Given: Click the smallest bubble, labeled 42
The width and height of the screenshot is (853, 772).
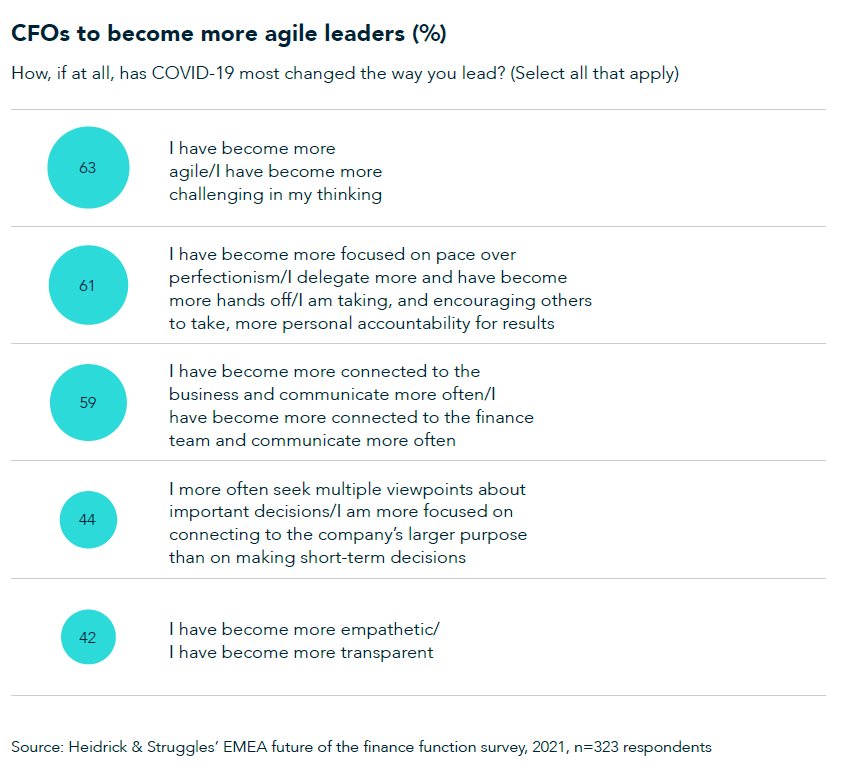Looking at the screenshot, I should (88, 637).
